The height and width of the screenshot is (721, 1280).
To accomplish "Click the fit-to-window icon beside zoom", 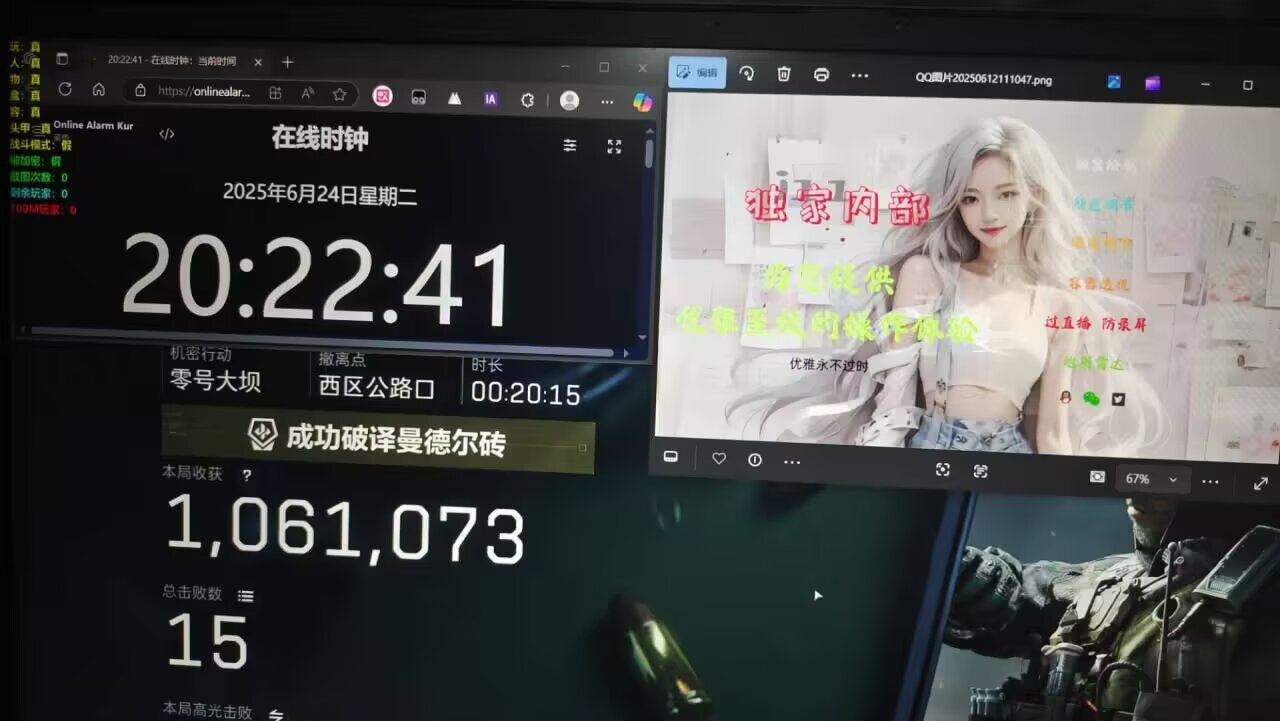I will click(1097, 477).
